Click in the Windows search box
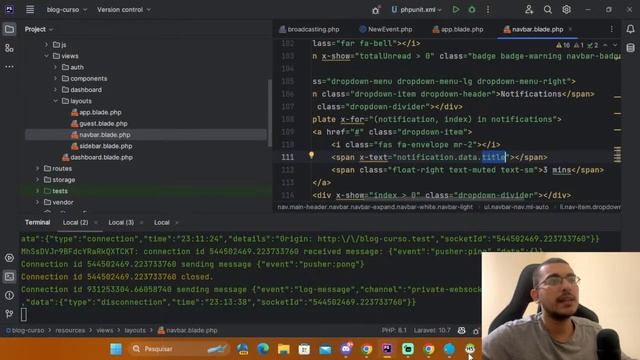640x360 pixels. (179, 349)
